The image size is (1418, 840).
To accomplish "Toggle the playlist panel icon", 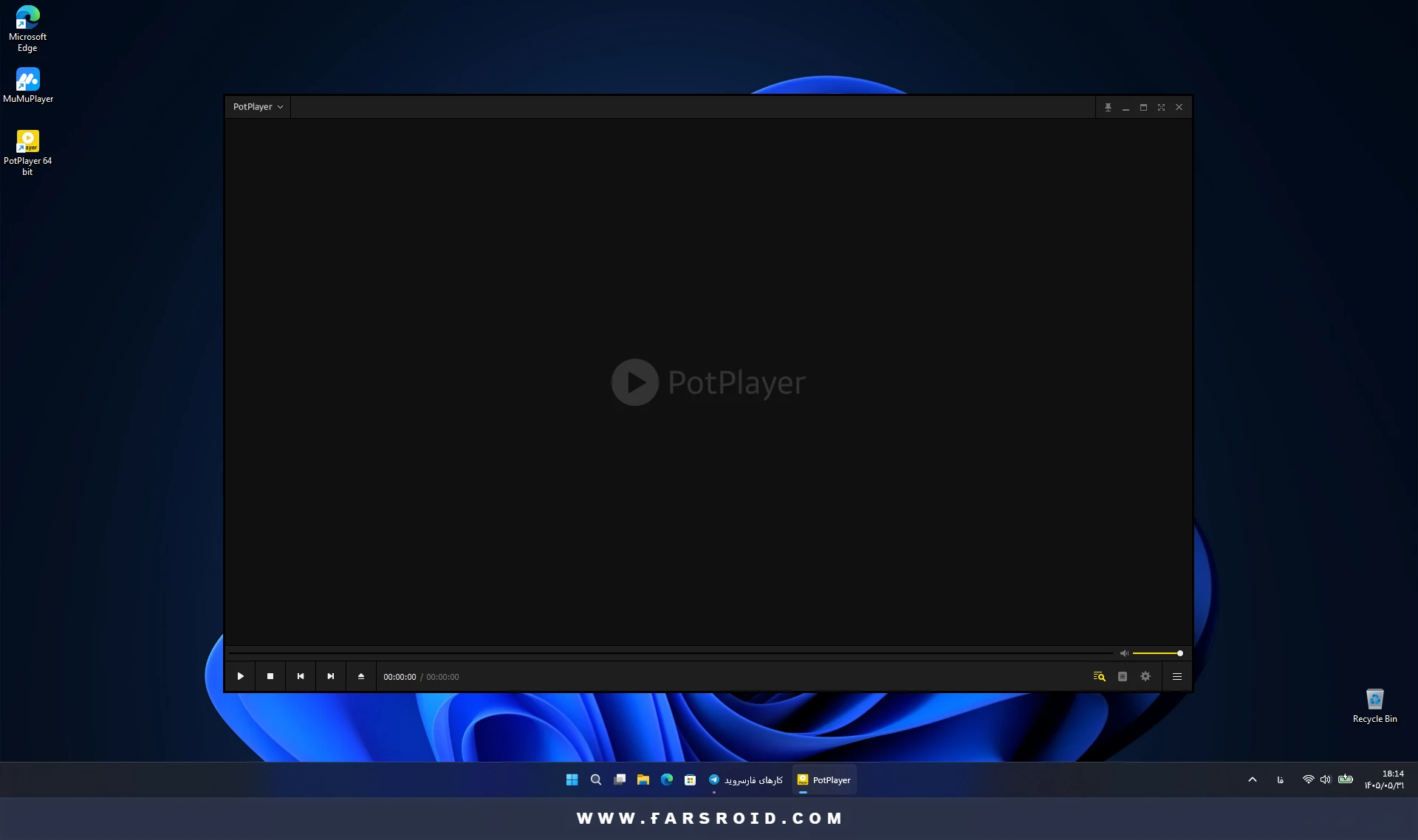I will [1123, 676].
